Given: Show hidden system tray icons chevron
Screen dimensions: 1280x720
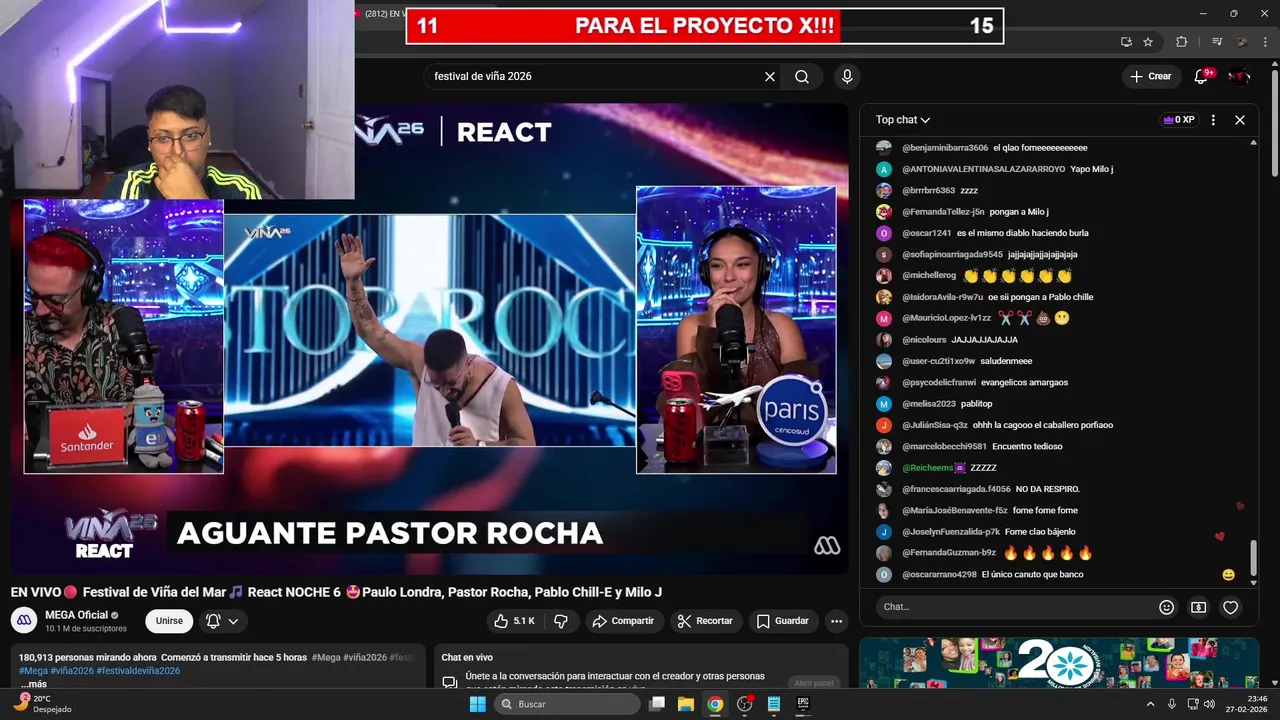Looking at the screenshot, I should click(x=1150, y=704).
